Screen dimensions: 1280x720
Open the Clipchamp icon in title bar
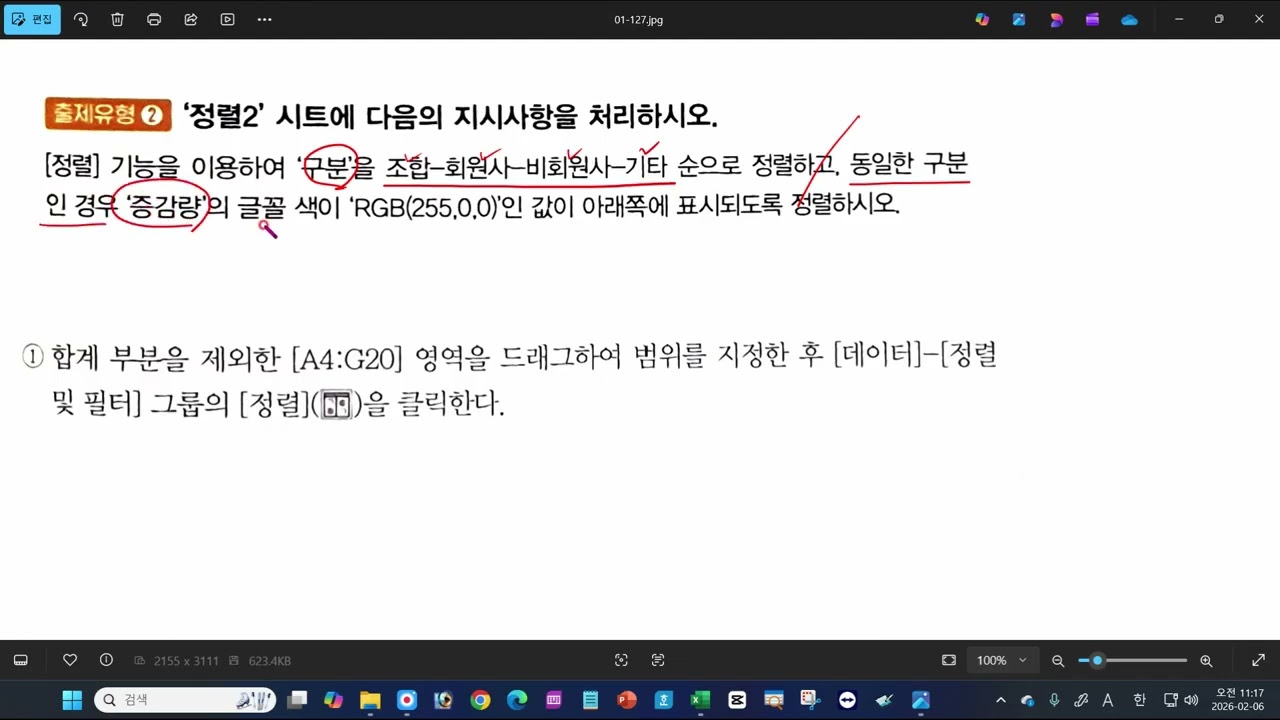1092,19
